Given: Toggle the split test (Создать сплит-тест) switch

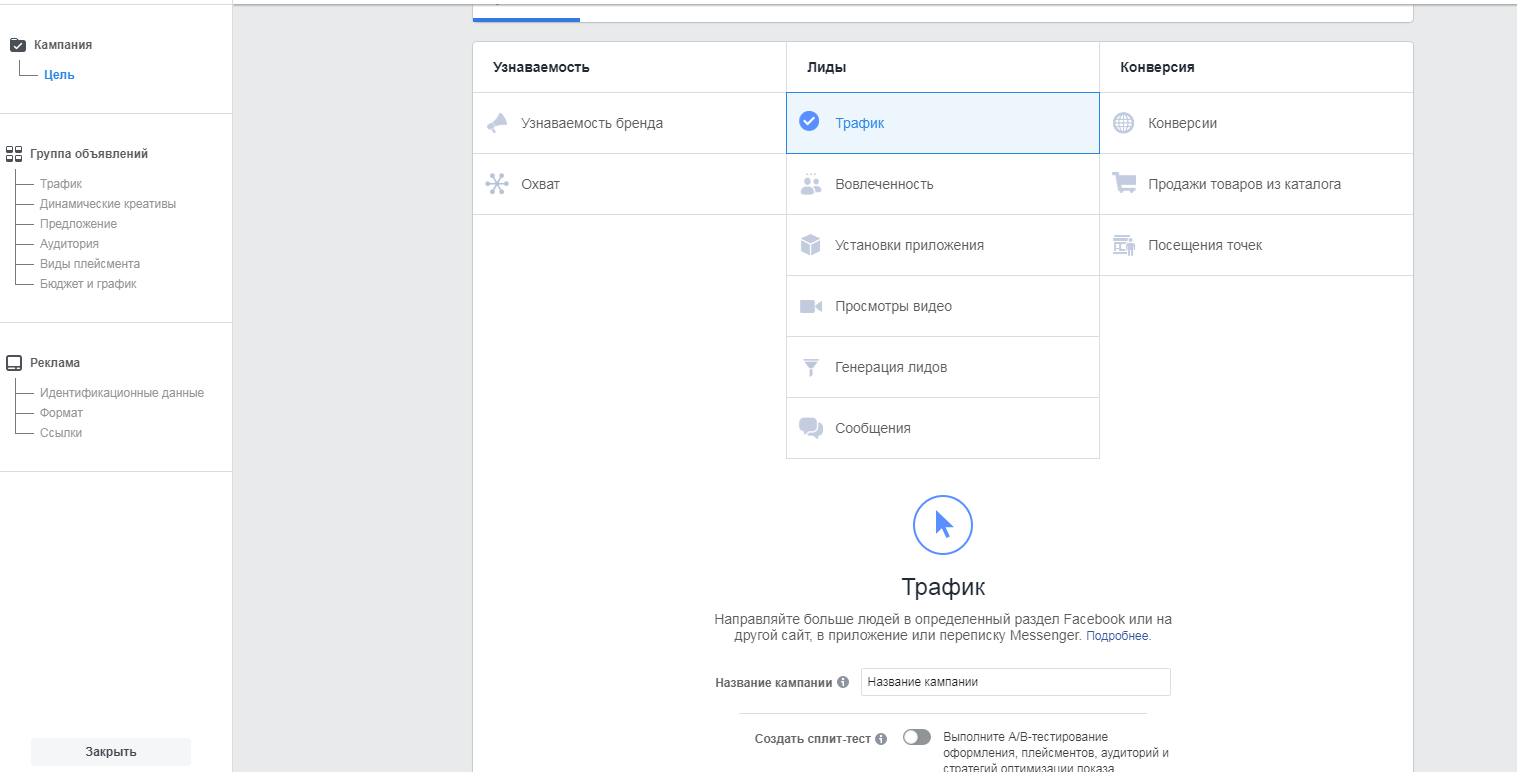Looking at the screenshot, I should (x=916, y=737).
